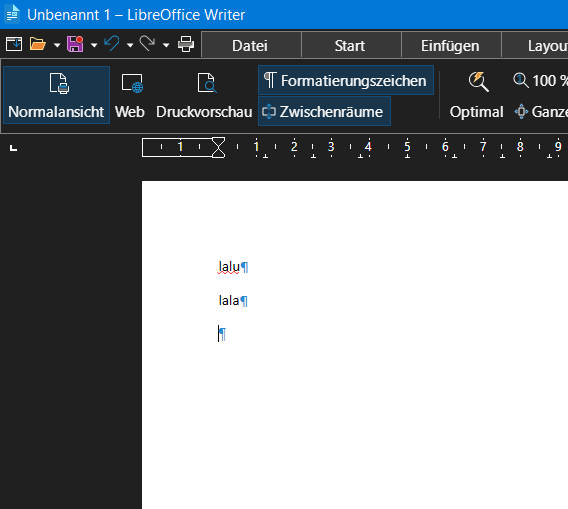Apply Optimal zoom view

point(476,95)
